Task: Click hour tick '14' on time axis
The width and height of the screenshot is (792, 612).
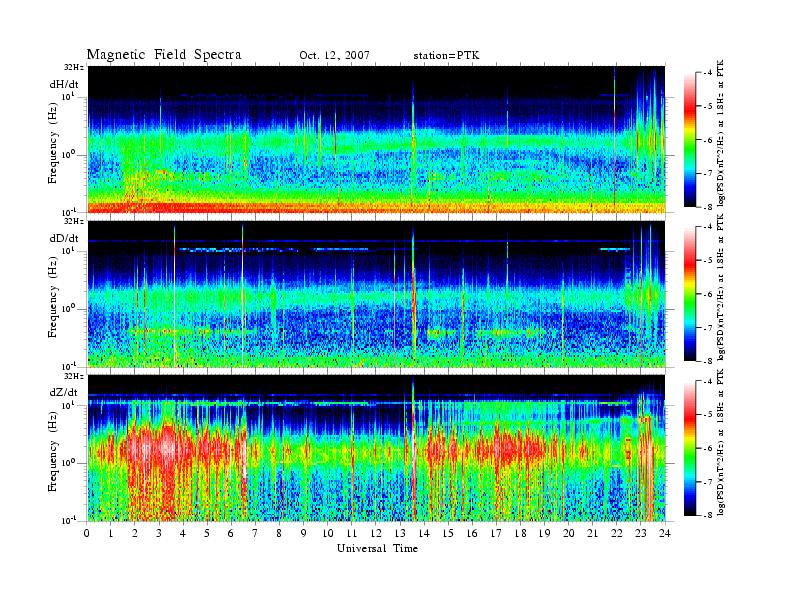Action: tap(424, 534)
